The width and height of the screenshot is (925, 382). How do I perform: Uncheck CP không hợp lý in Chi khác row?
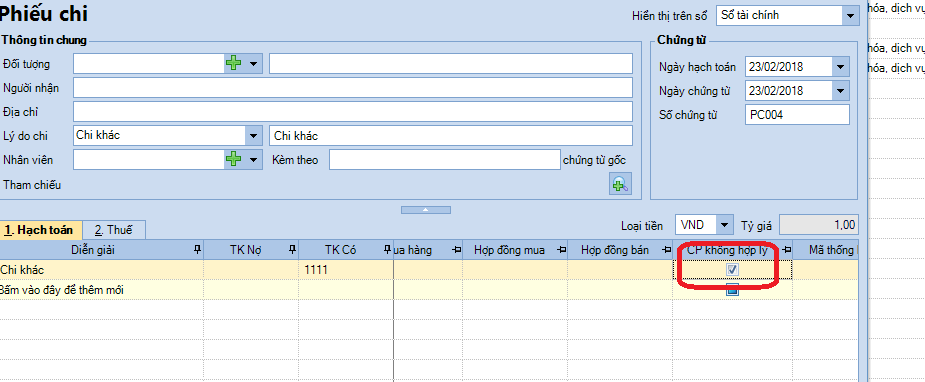733,269
